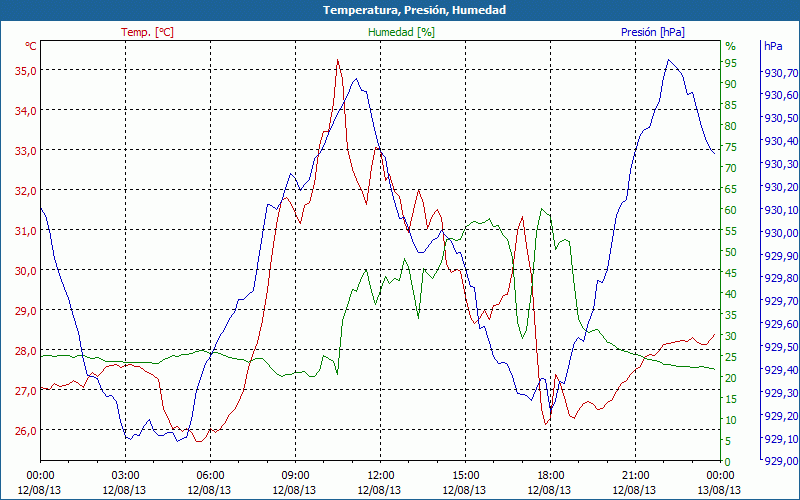The width and height of the screenshot is (800, 500).
Task: Click the 930,50 pressure axis value
Action: click(x=781, y=118)
